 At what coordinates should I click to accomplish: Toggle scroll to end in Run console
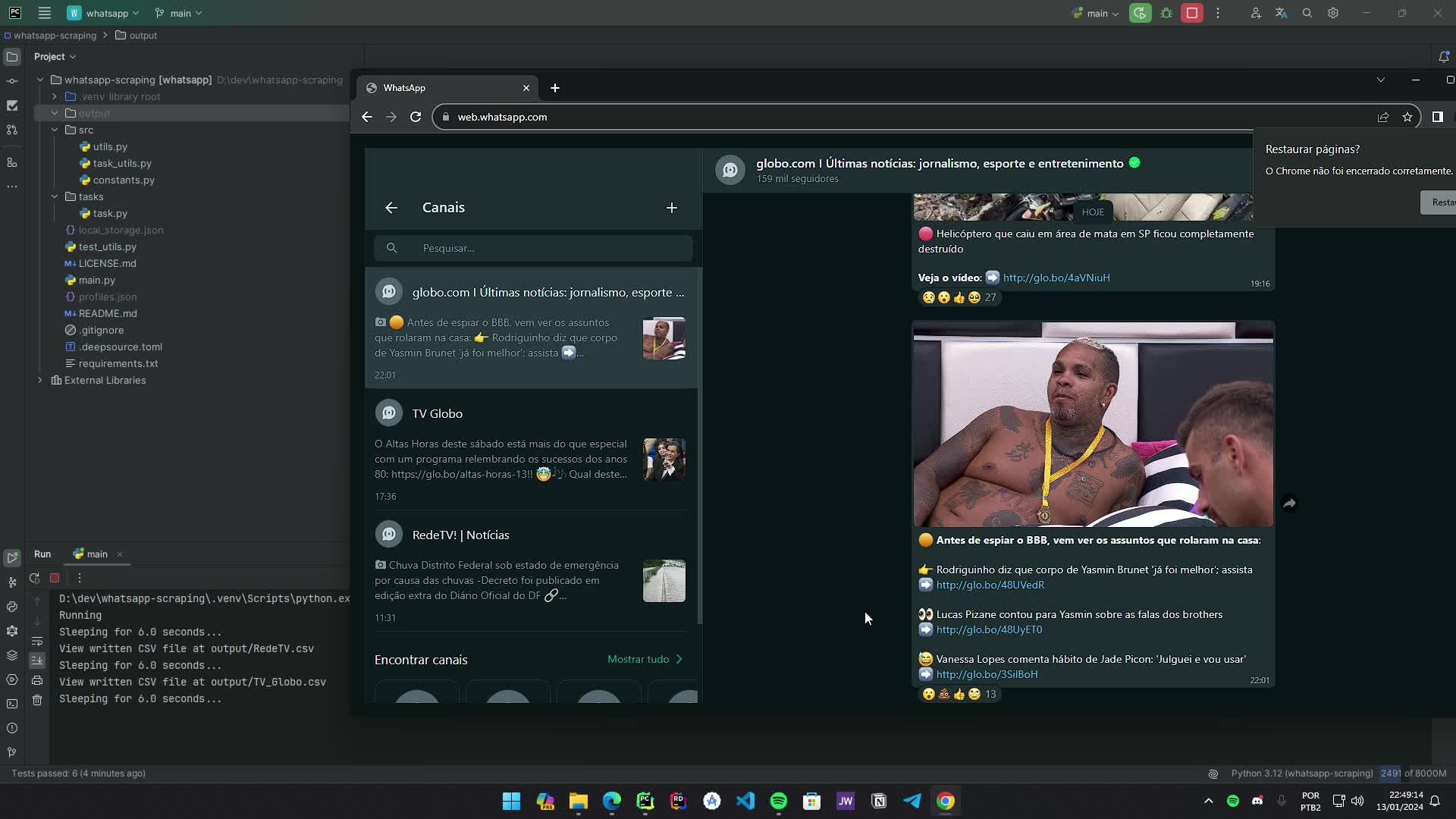pyautogui.click(x=37, y=661)
